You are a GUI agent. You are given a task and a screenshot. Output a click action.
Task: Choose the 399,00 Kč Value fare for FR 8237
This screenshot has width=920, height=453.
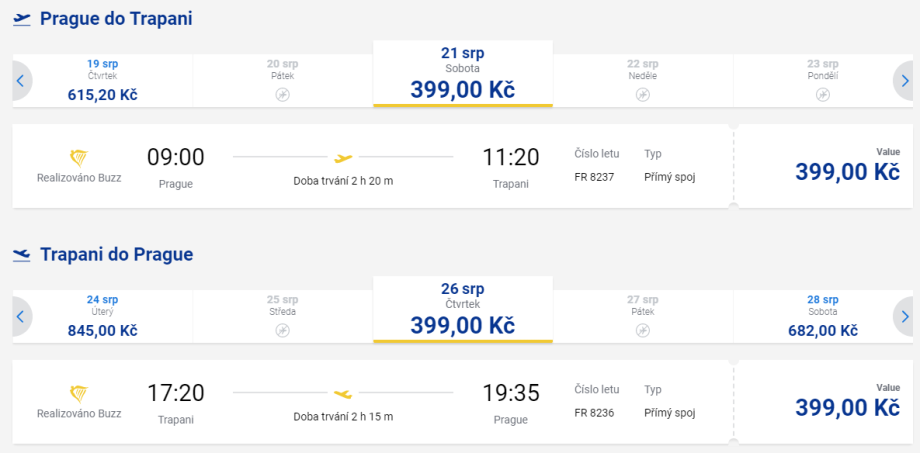click(847, 170)
